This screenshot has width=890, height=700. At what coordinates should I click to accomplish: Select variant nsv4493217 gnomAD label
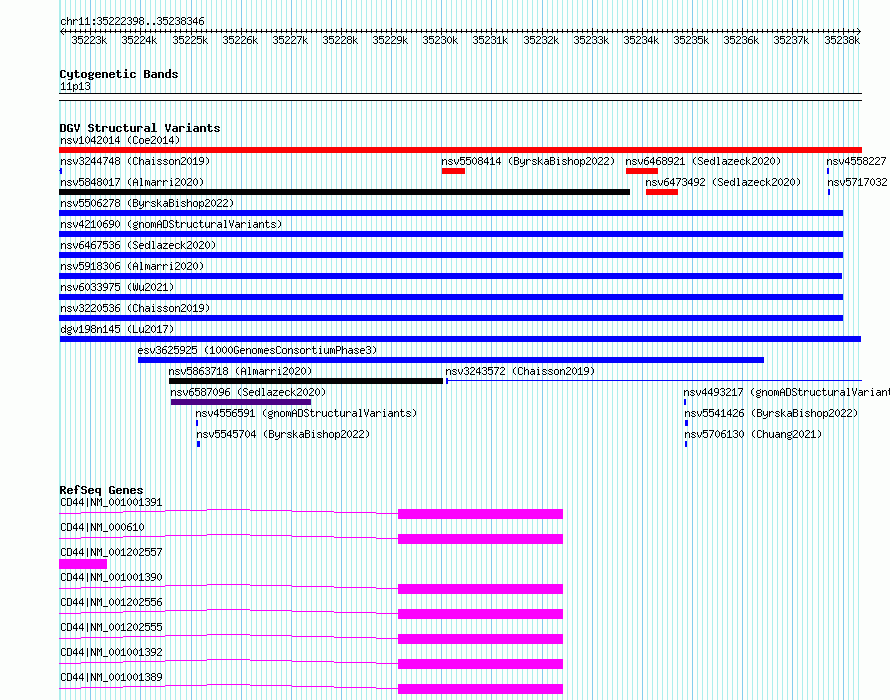point(786,392)
